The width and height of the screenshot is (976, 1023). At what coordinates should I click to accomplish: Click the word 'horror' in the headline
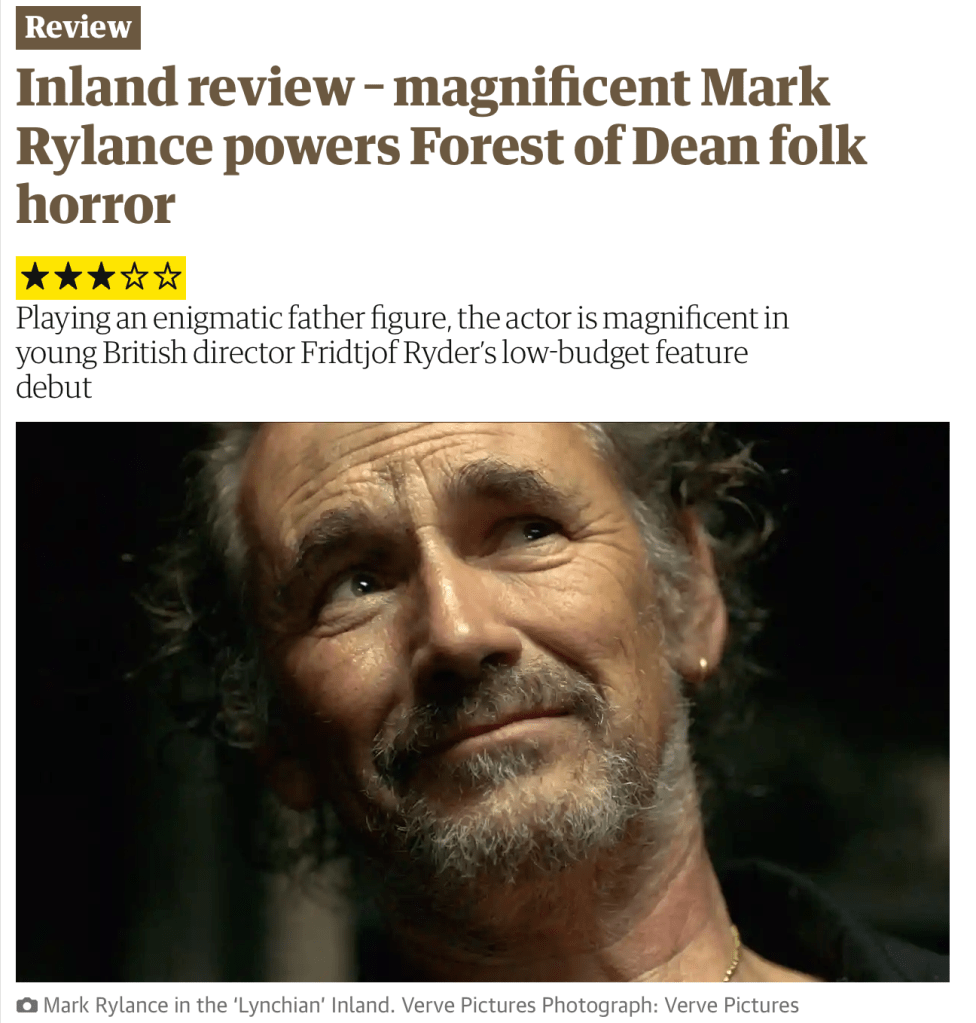click(x=96, y=205)
